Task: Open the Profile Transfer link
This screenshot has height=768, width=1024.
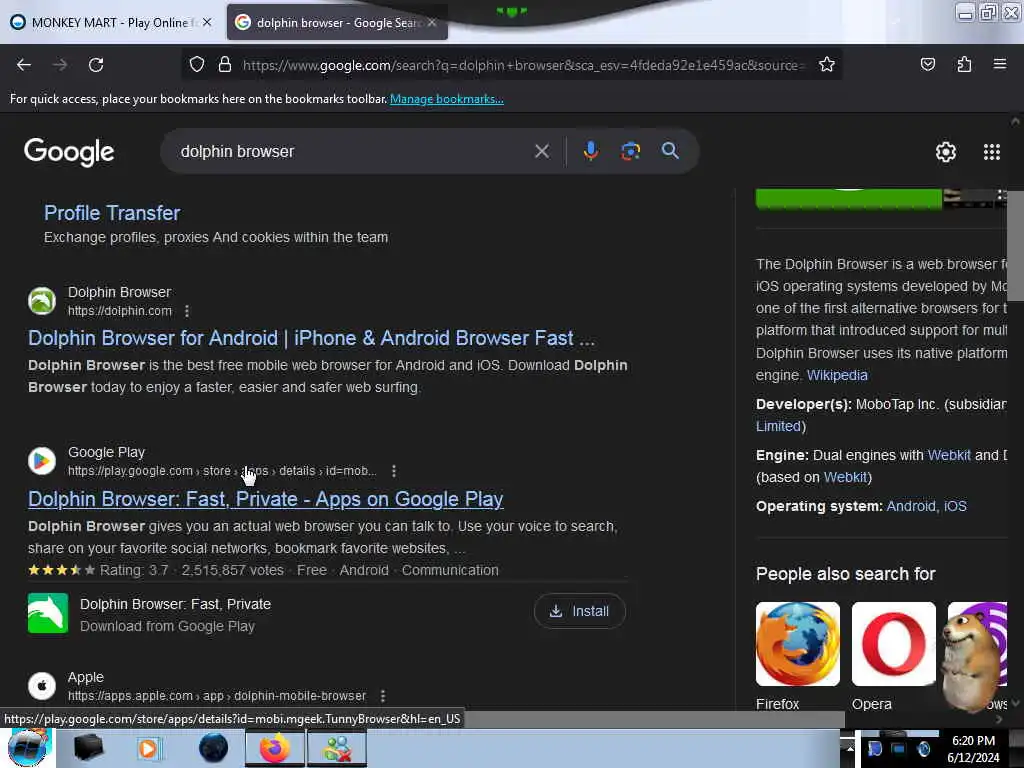Action: point(112,213)
